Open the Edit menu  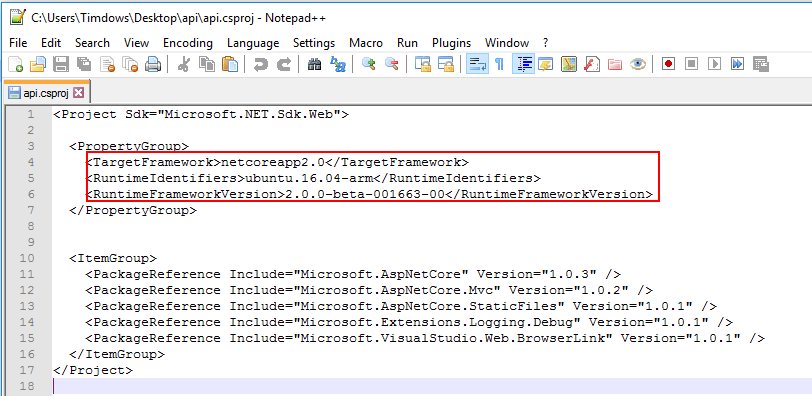pyautogui.click(x=51, y=43)
